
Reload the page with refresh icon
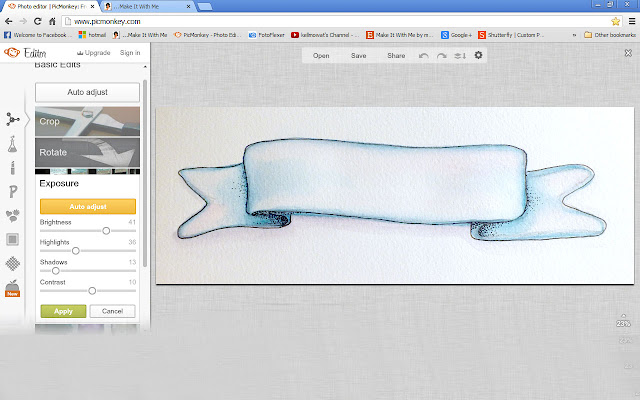click(x=38, y=21)
